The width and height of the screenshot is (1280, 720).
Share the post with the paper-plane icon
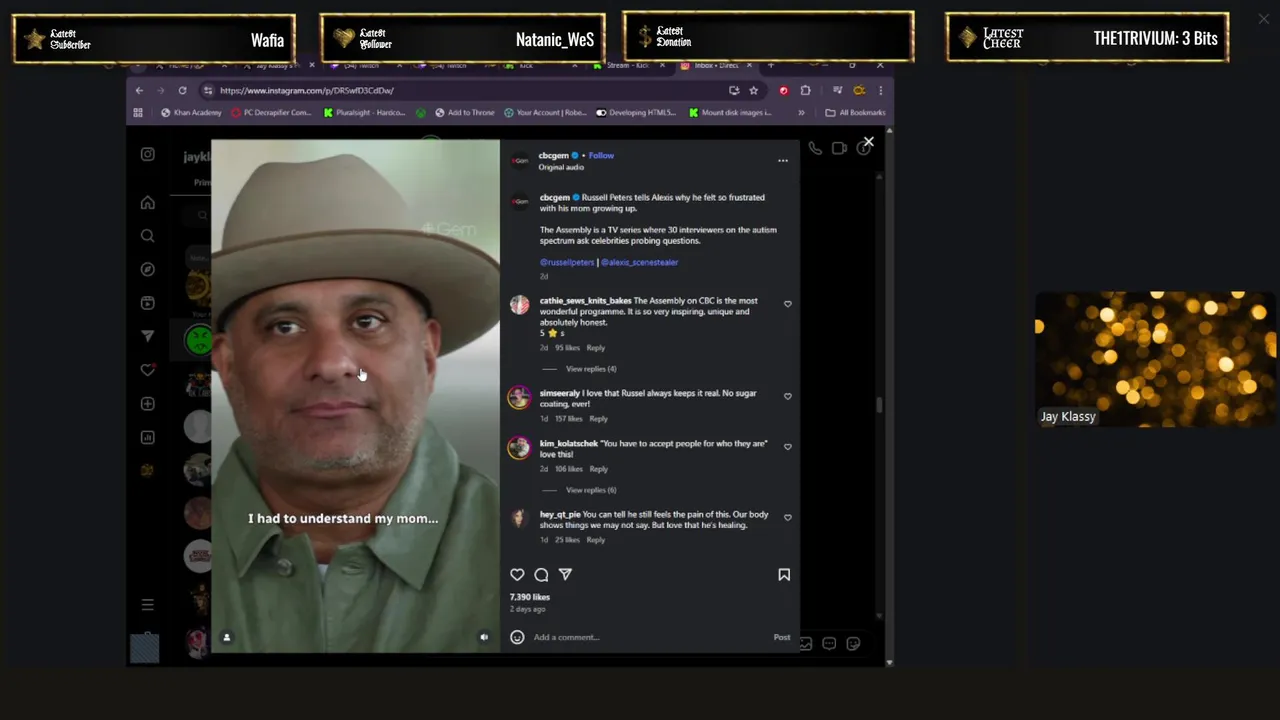565,574
